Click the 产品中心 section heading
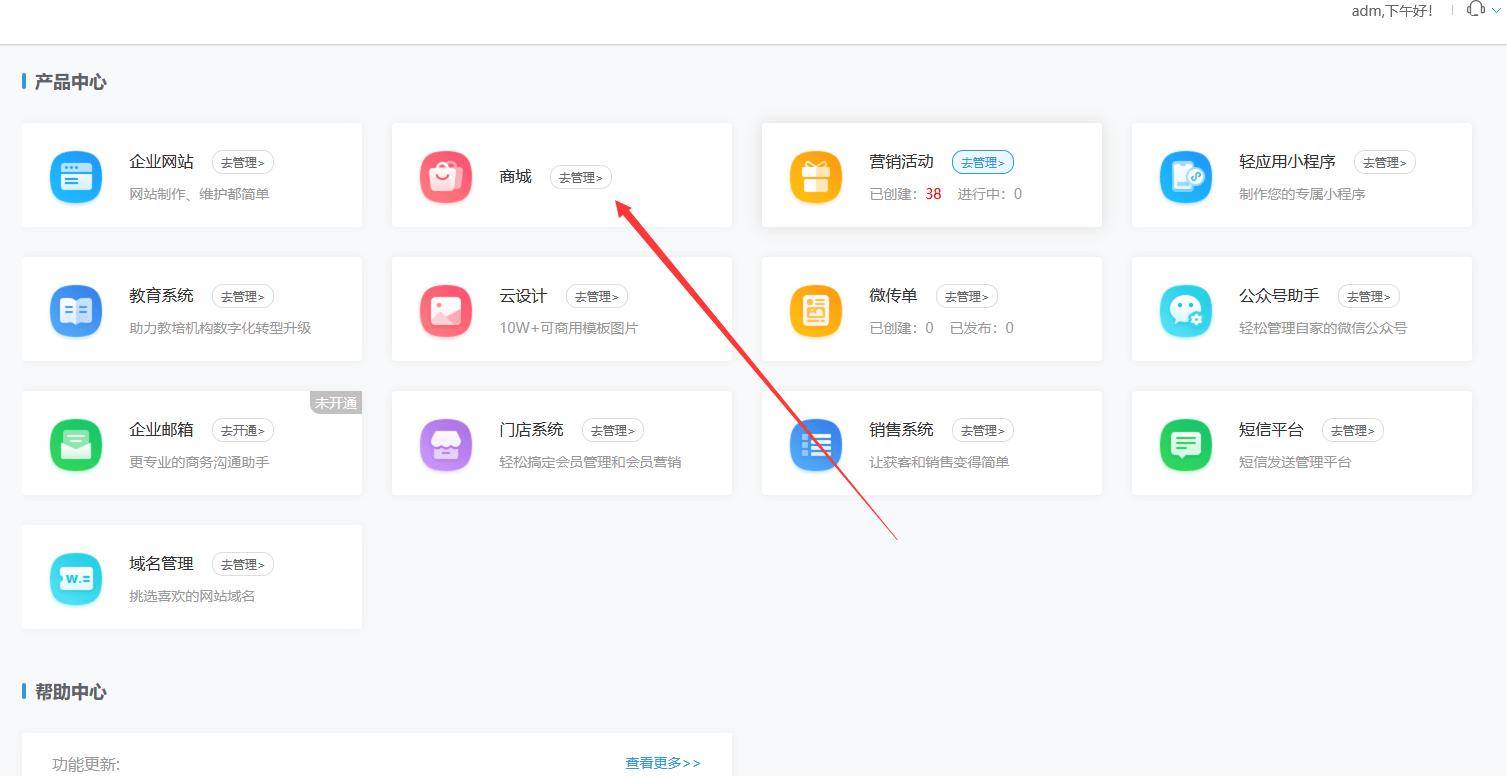1507x776 pixels. (70, 82)
